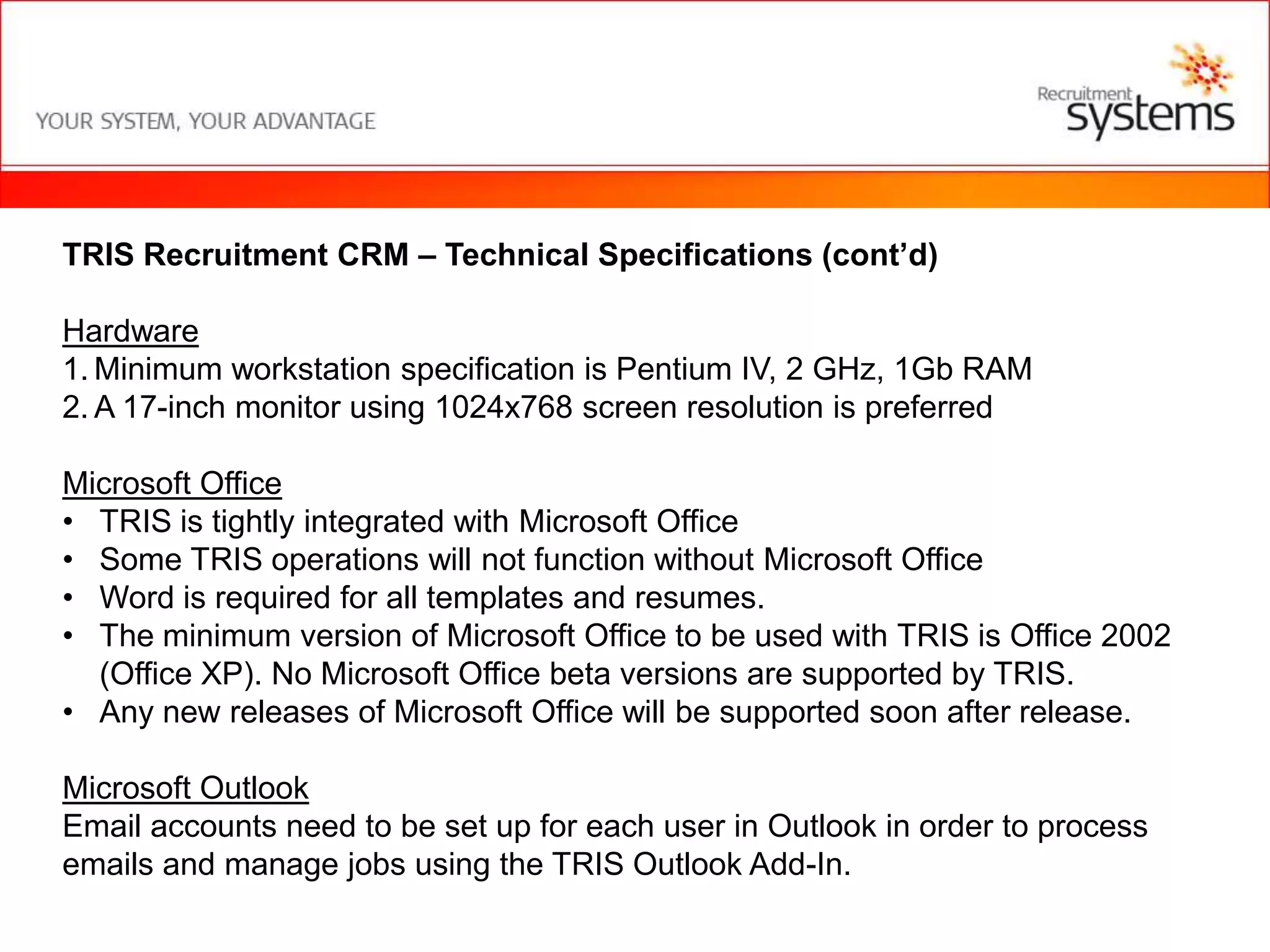
Task: Click the 'YOUR SYSTEM, YOUR ADVANTAGE' tagline
Action: coord(206,121)
